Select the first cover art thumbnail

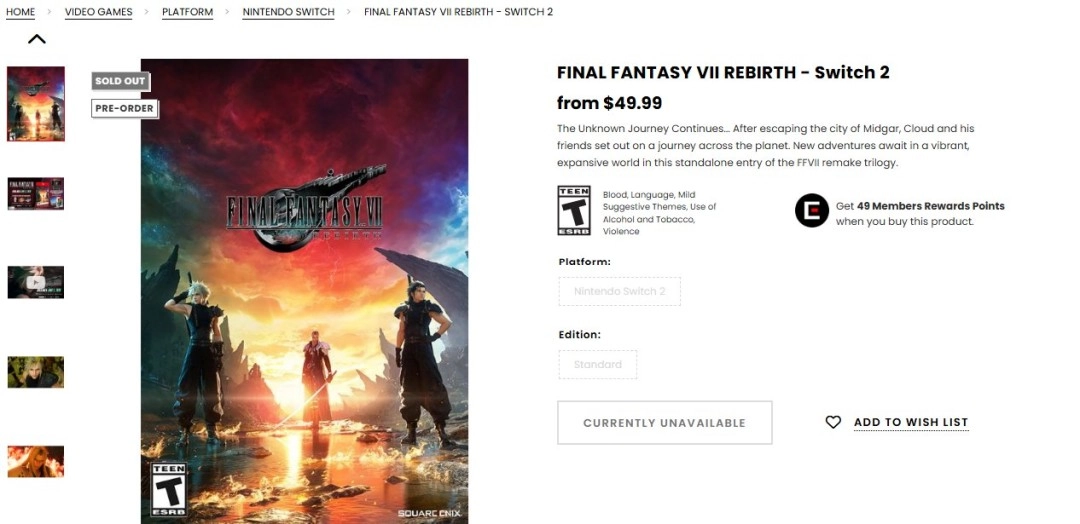click(36, 104)
